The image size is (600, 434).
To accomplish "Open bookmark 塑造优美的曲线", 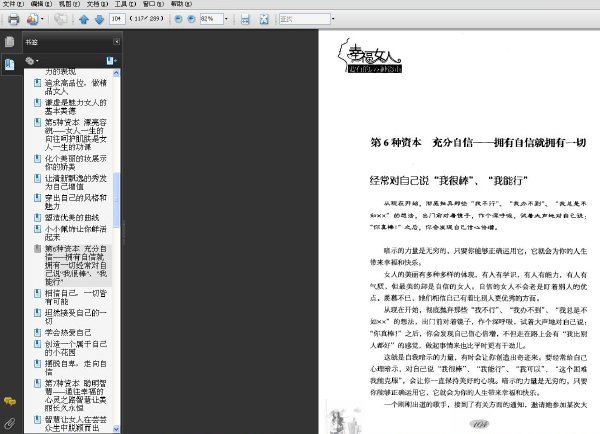I will pos(72,217).
